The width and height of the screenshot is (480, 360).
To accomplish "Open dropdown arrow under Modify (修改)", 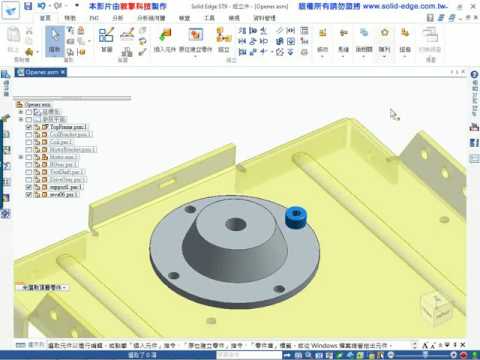I will coord(322,57).
